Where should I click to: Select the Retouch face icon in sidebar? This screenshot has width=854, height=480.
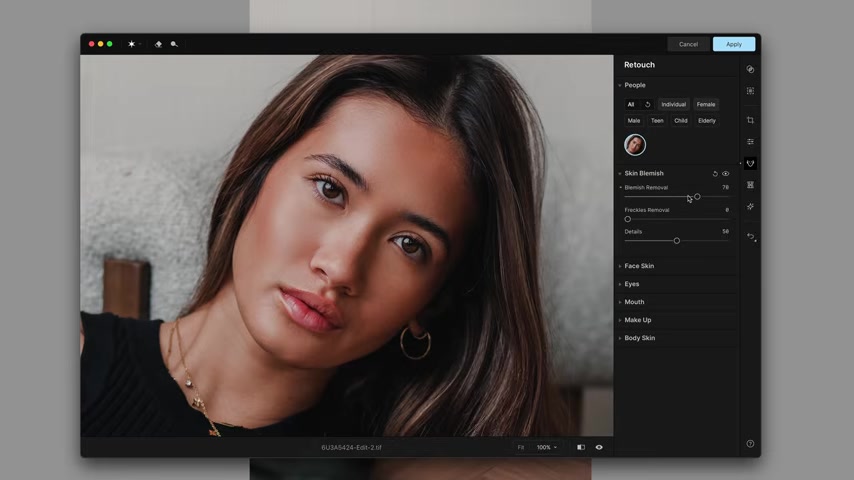(750, 163)
